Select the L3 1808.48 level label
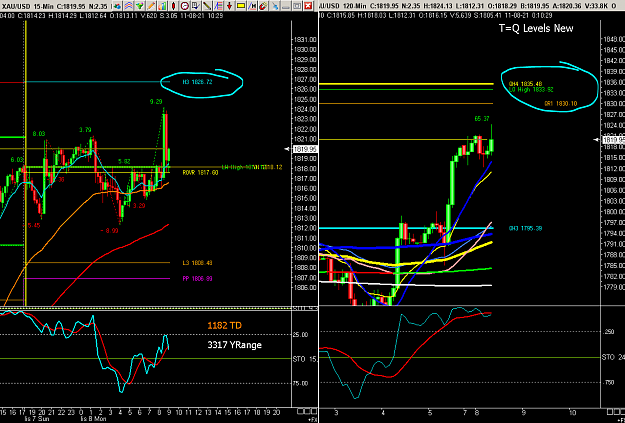 coord(198,263)
